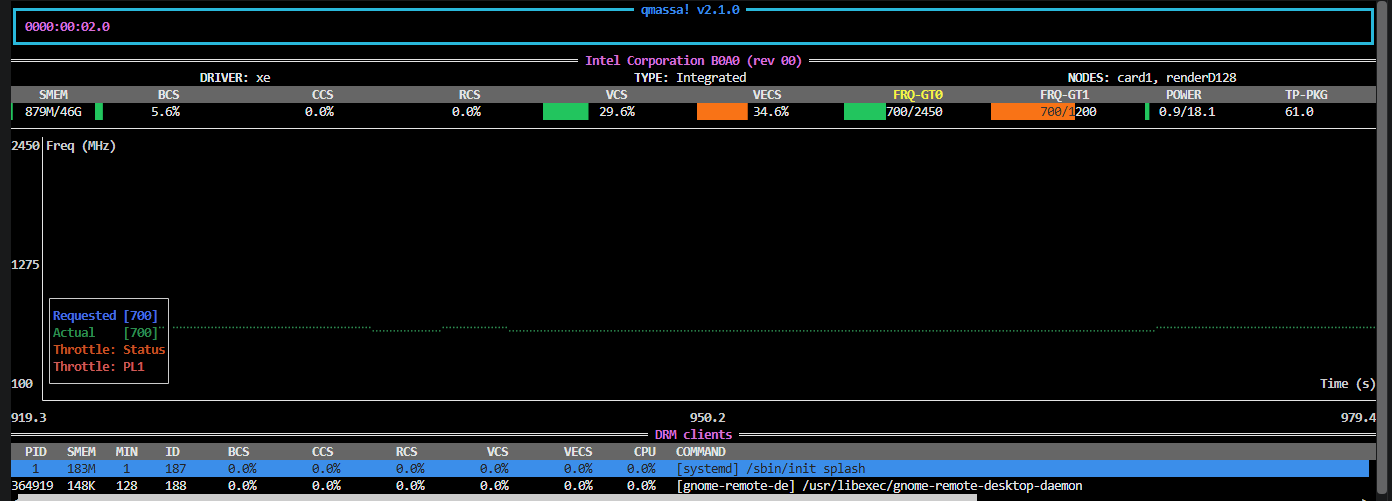The width and height of the screenshot is (1392, 501).
Task: Click the BCS 5.6% value
Action: [x=166, y=112]
